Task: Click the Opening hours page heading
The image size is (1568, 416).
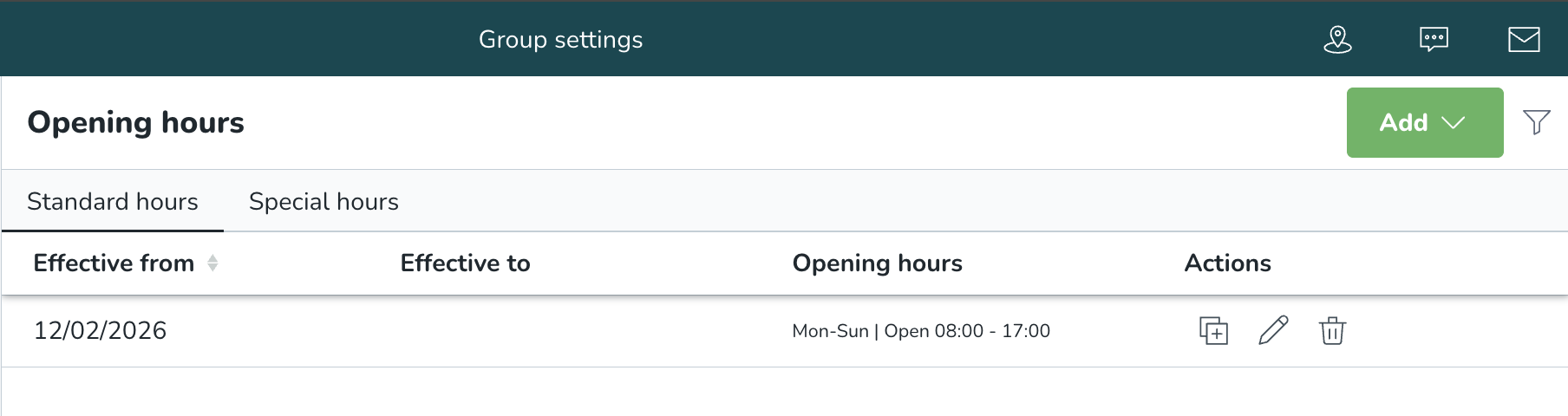Action: (x=136, y=123)
